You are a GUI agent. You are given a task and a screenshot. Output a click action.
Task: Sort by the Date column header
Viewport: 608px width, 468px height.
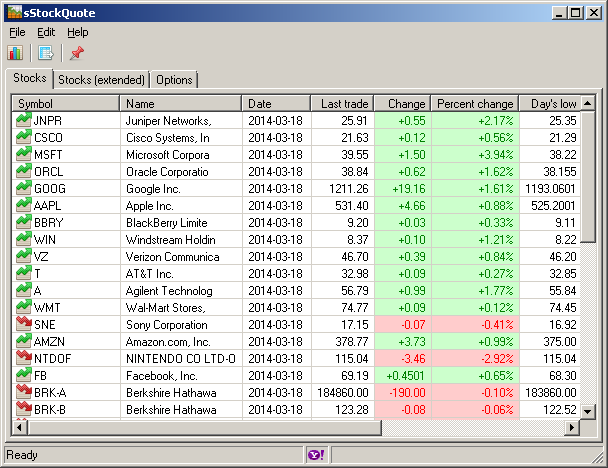pos(276,104)
